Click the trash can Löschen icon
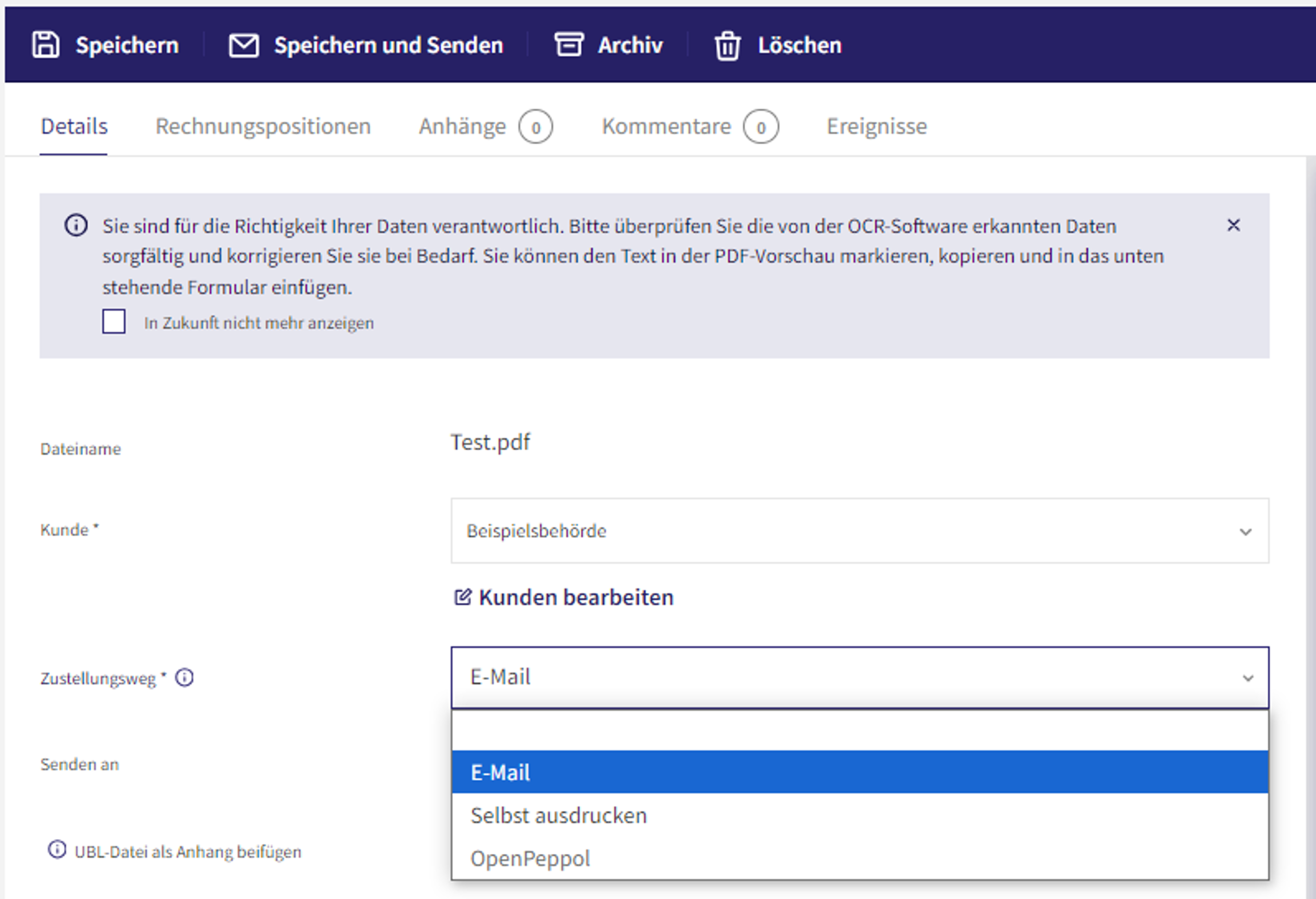1316x899 pixels. (727, 45)
